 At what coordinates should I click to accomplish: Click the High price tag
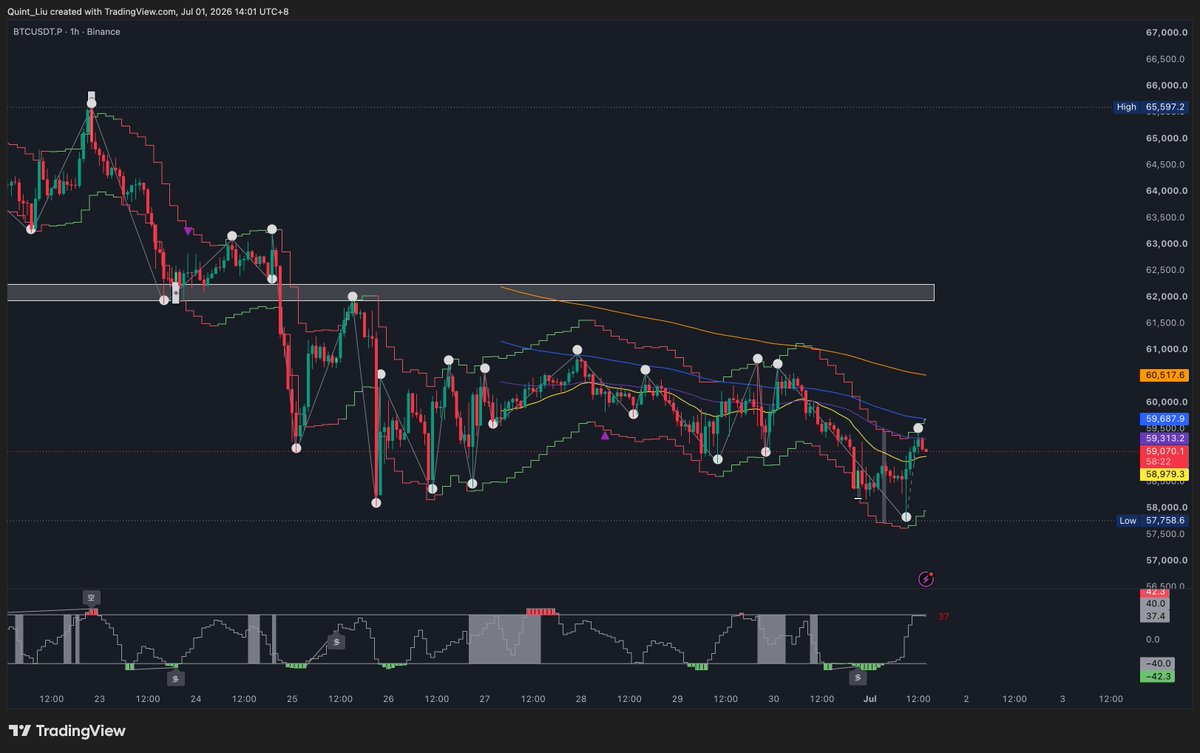pos(1128,107)
